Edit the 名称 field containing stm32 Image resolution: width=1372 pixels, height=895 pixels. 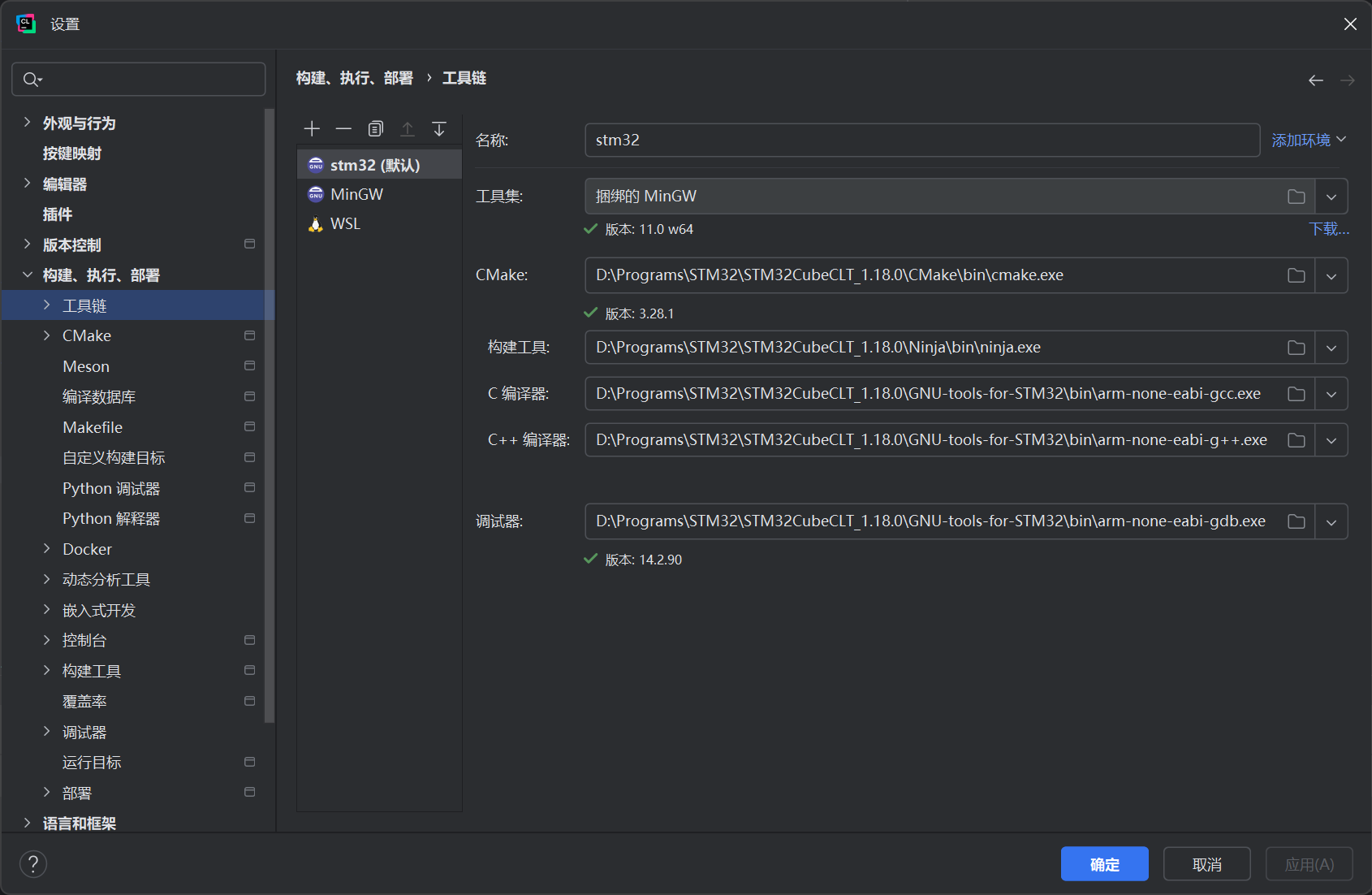[922, 141]
